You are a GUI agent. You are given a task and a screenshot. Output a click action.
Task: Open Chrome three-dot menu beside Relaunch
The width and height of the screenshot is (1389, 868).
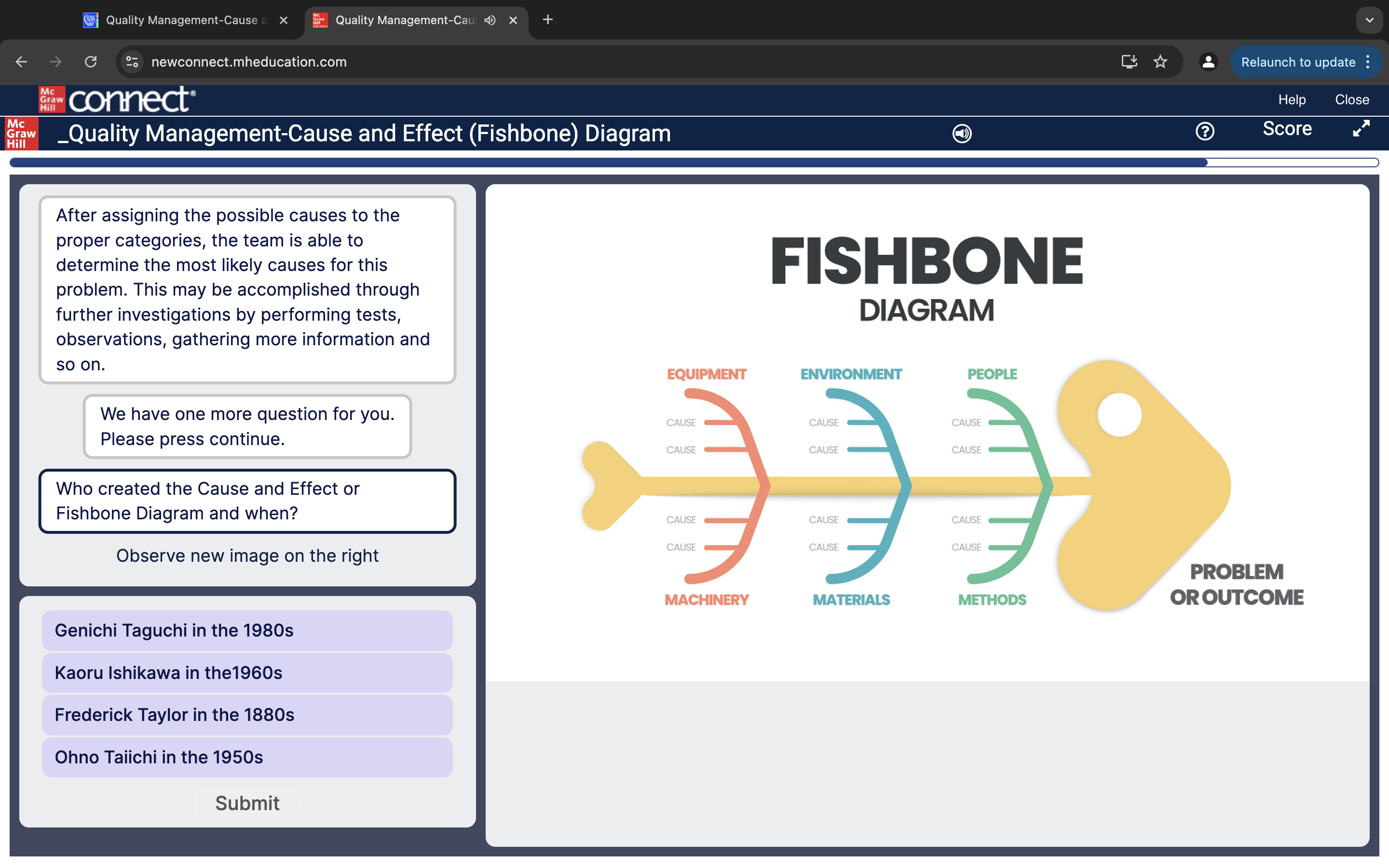pyautogui.click(x=1368, y=62)
